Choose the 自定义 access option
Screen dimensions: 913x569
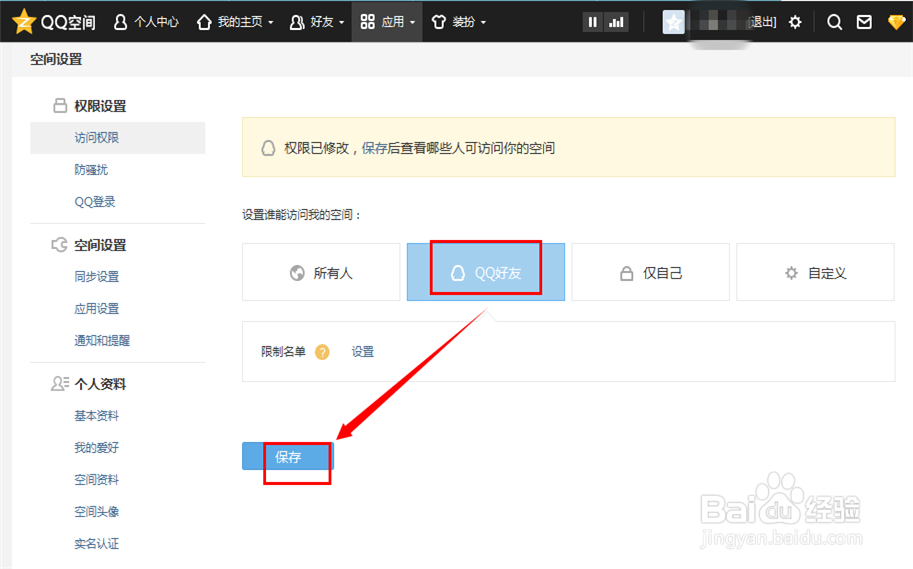(x=816, y=273)
